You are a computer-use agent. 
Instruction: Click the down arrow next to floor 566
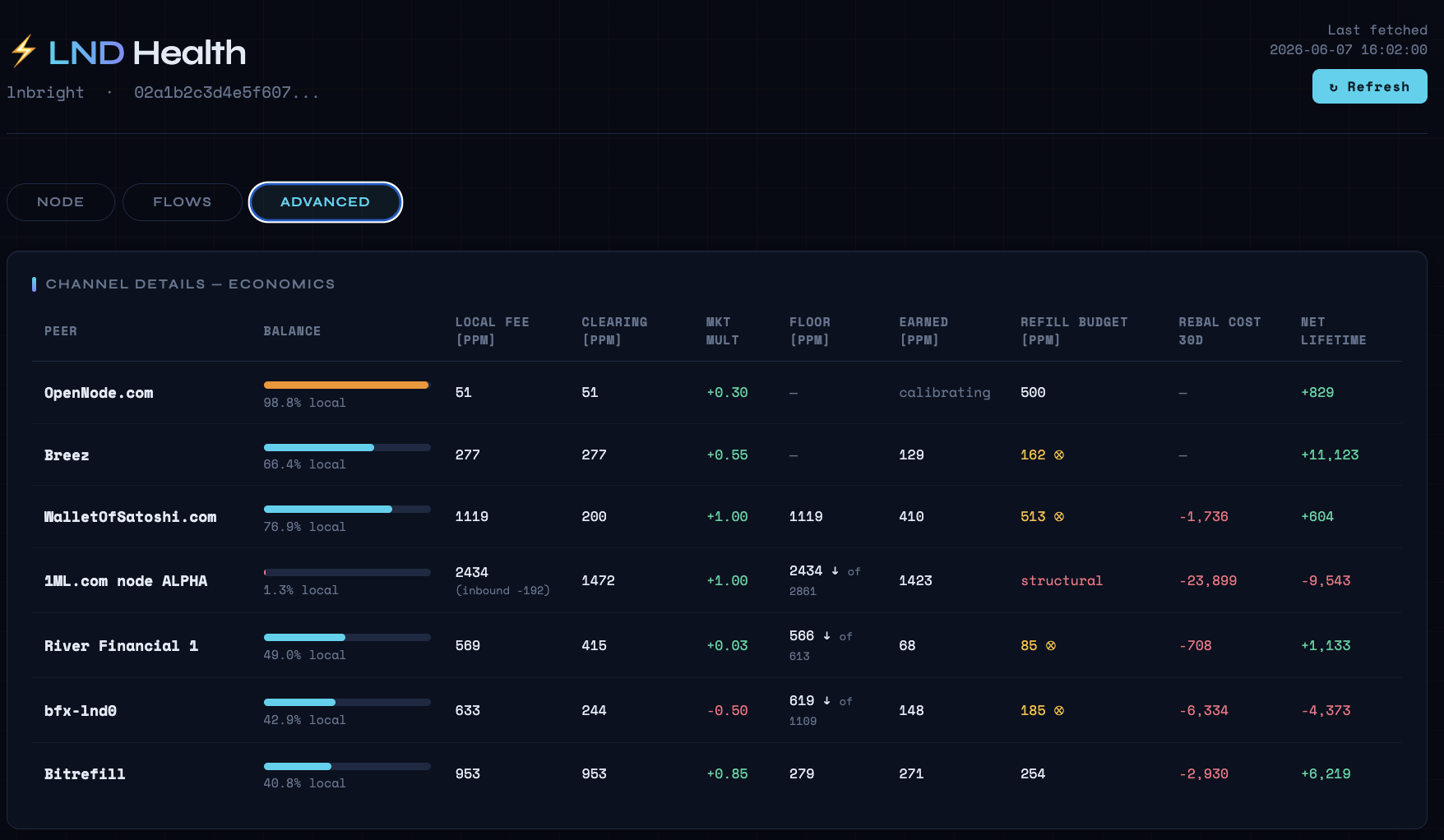(x=827, y=635)
